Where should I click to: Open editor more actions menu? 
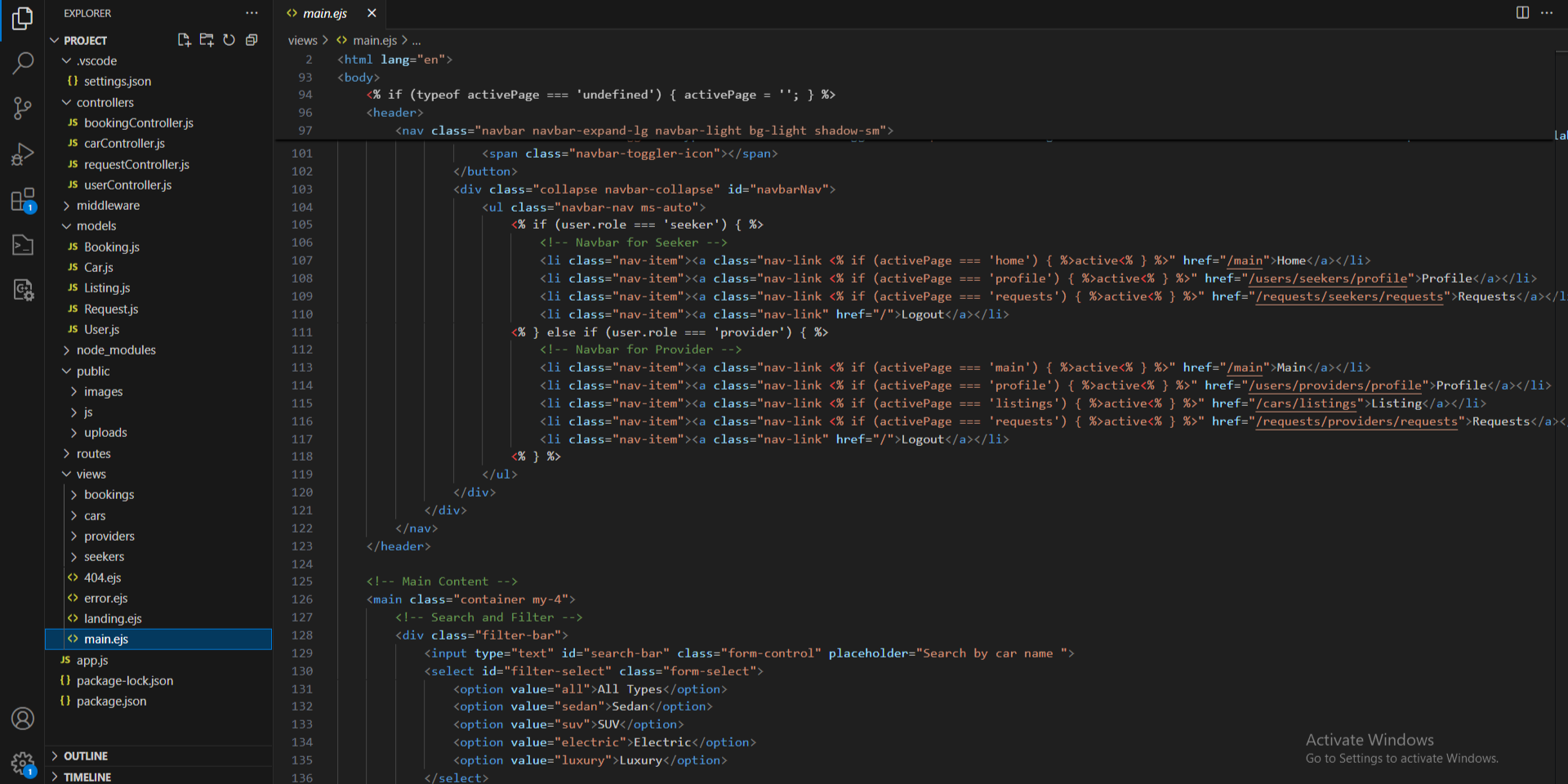coord(1547,13)
